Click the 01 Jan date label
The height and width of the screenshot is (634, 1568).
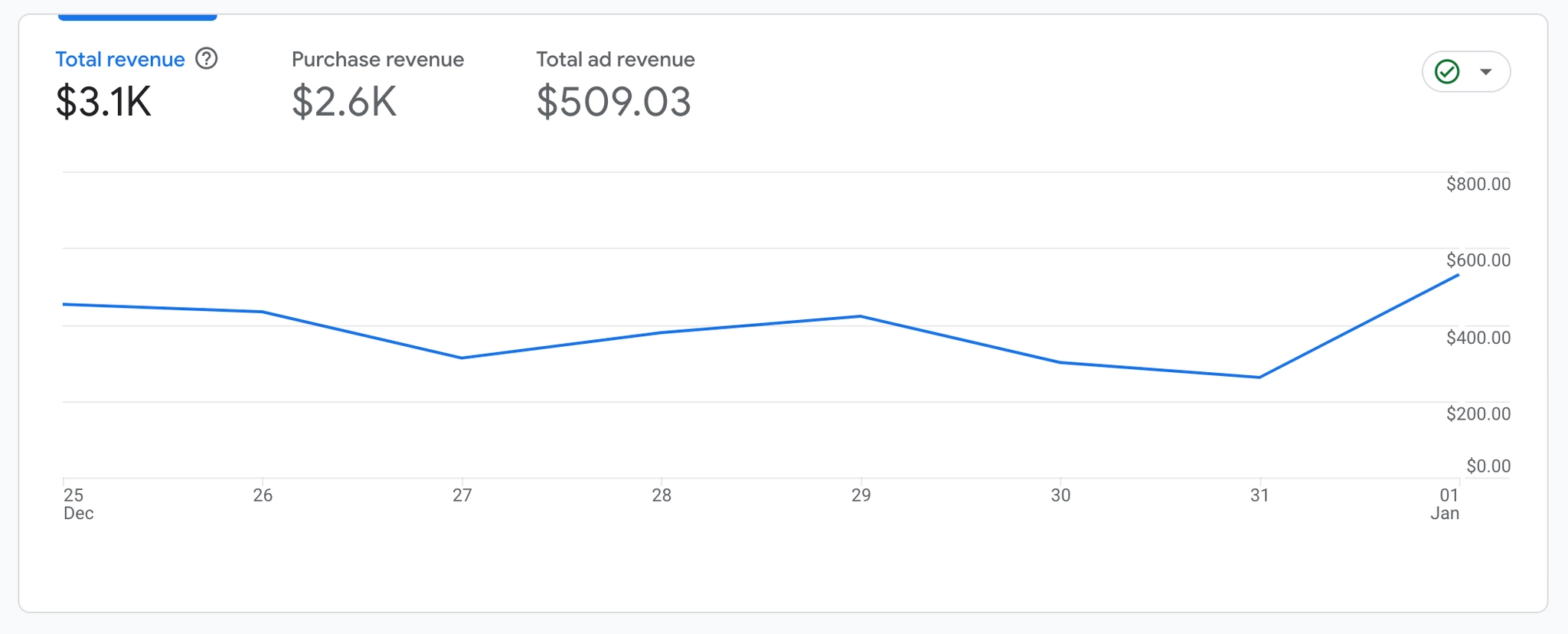[1445, 504]
